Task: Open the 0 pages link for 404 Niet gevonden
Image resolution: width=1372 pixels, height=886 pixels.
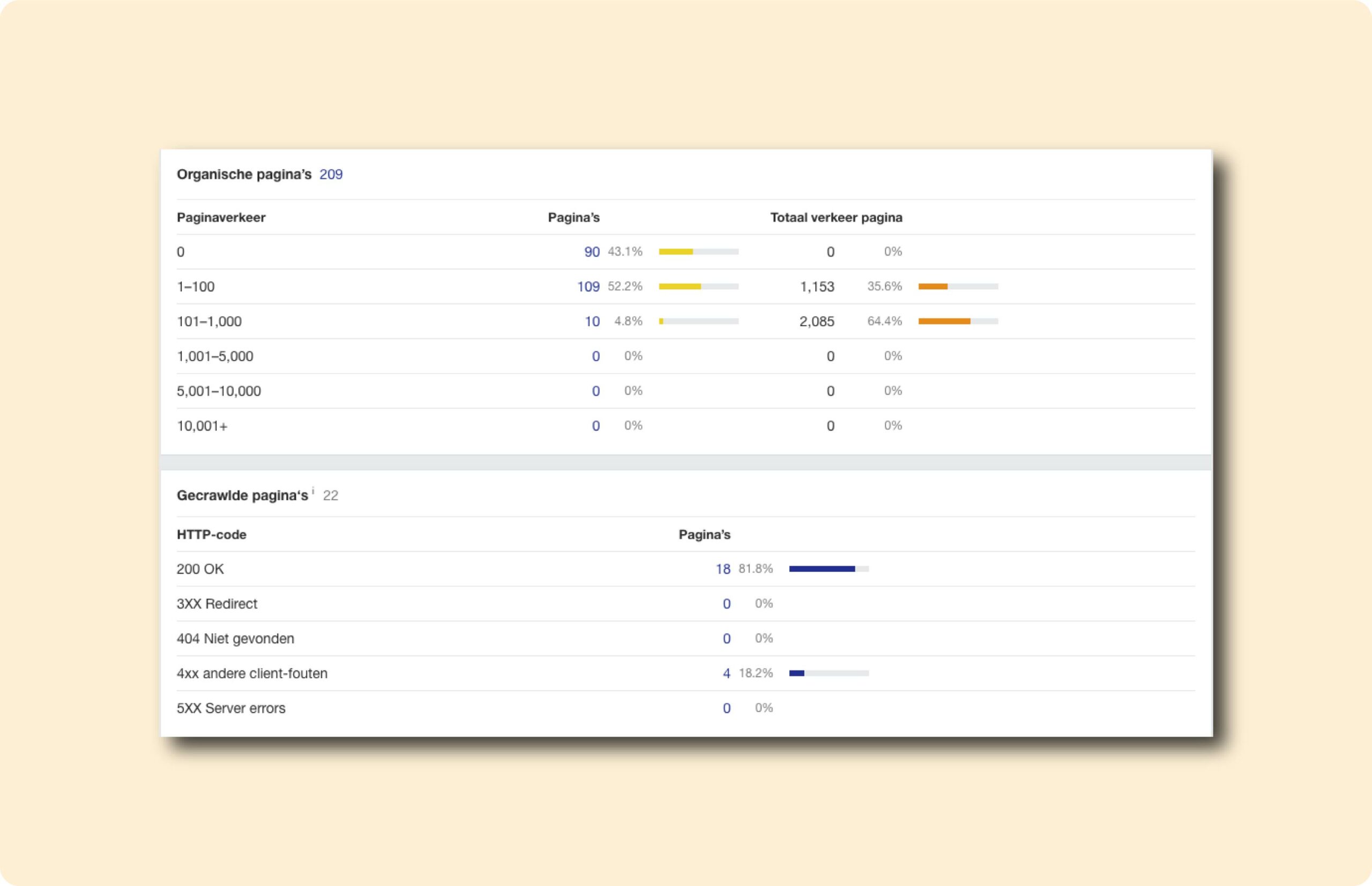Action: 726,639
